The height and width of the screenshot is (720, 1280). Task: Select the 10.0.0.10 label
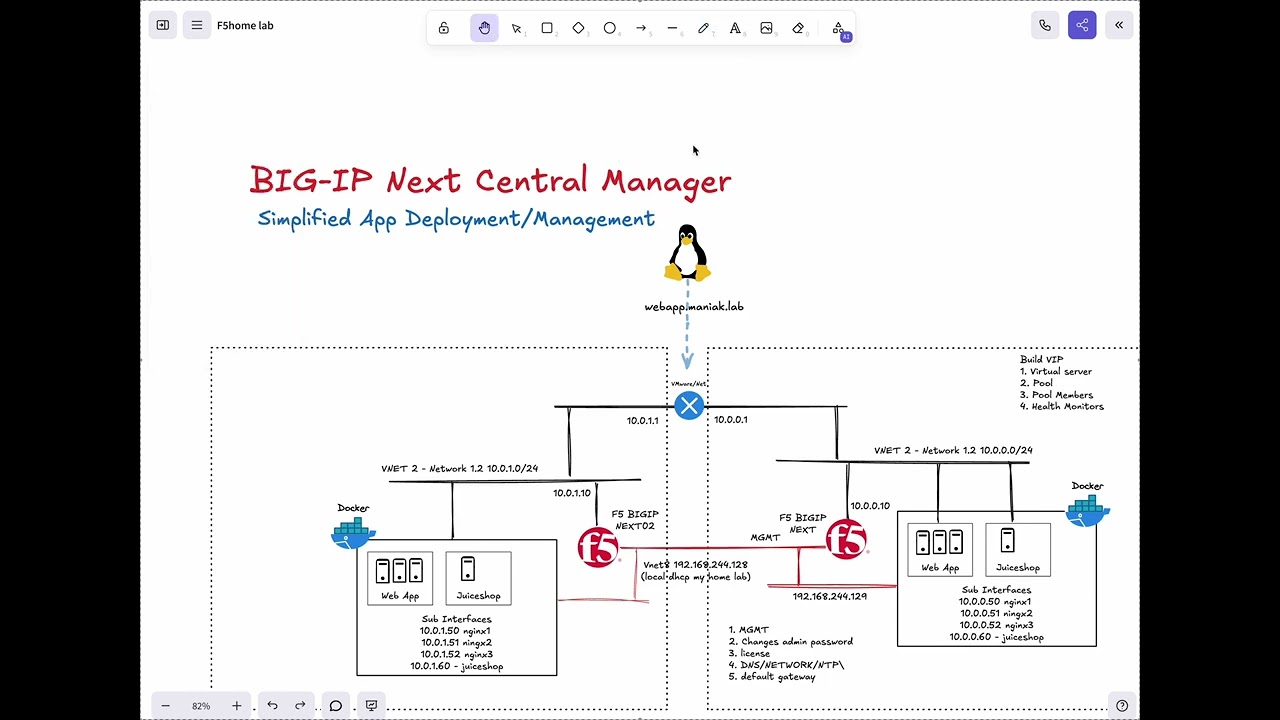coord(870,506)
